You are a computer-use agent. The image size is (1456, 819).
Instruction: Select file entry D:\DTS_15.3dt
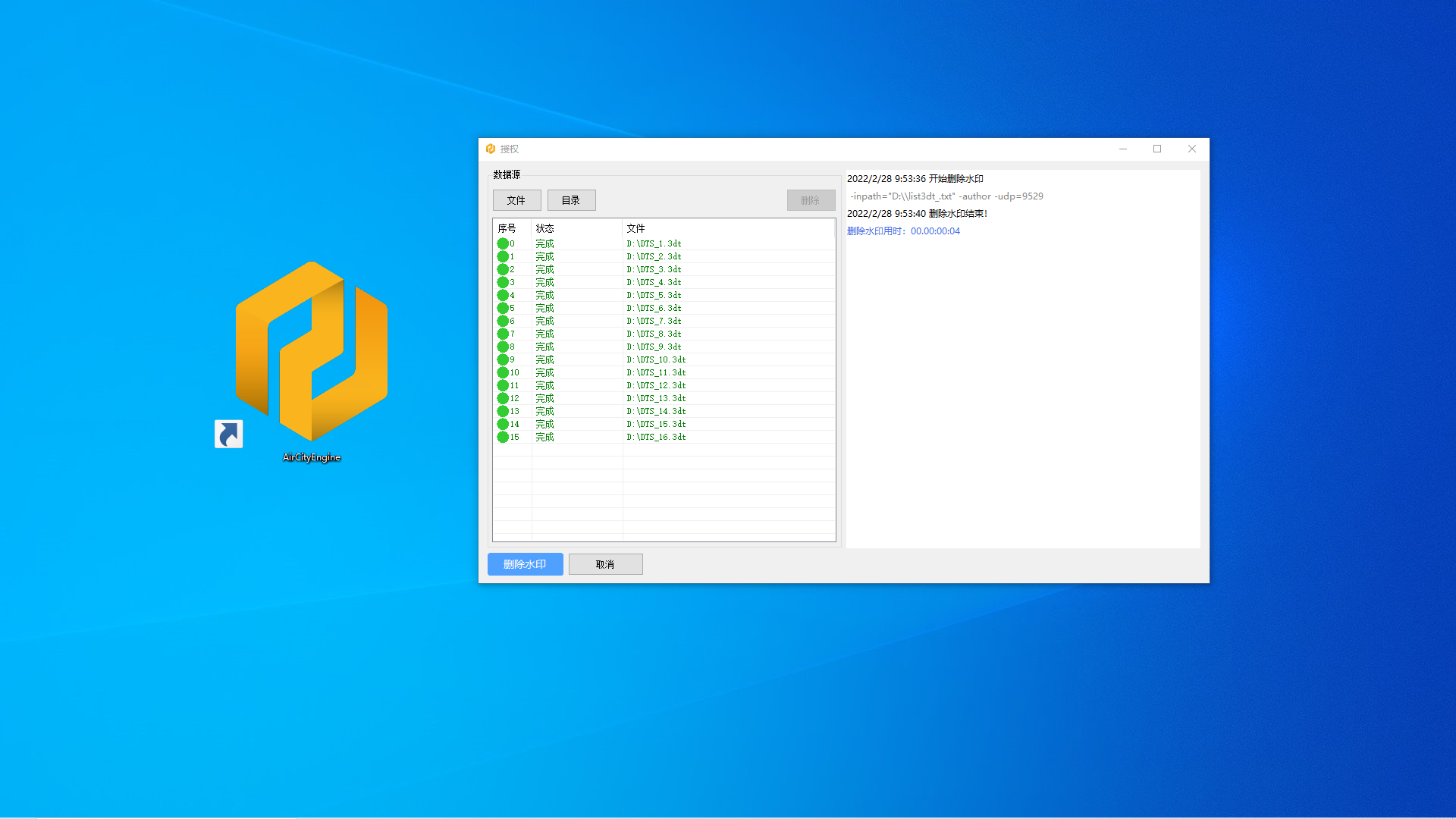[656, 424]
